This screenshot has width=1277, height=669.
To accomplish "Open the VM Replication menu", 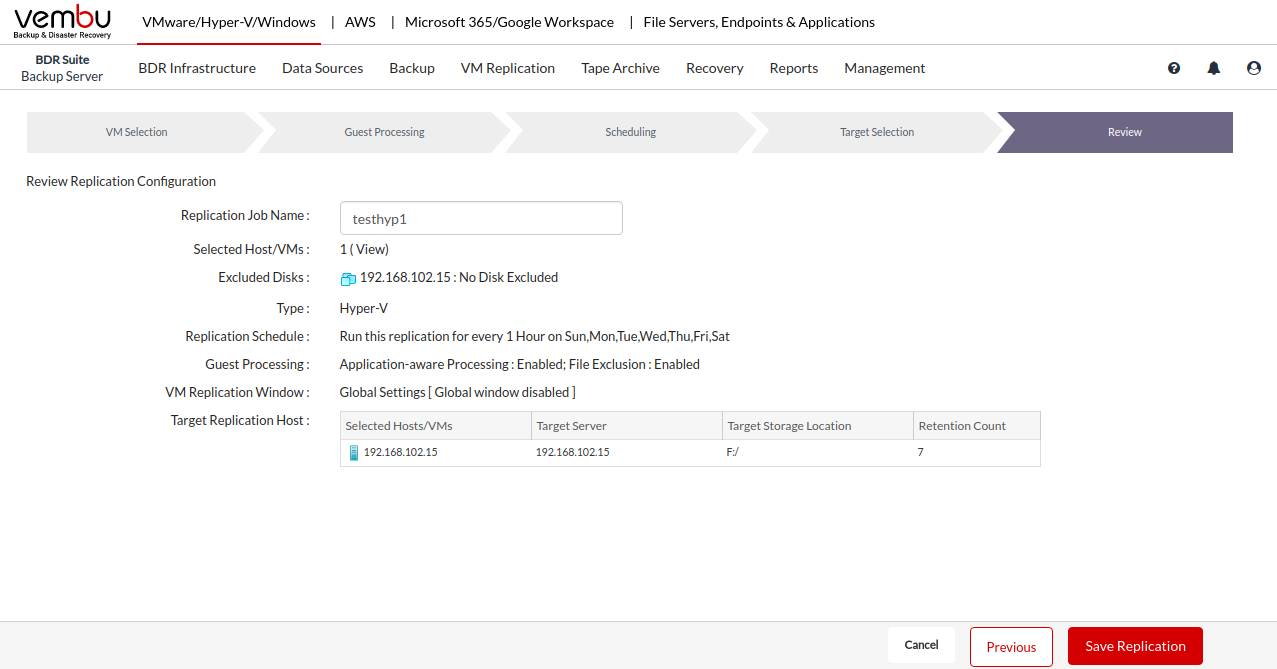I will pyautogui.click(x=507, y=68).
